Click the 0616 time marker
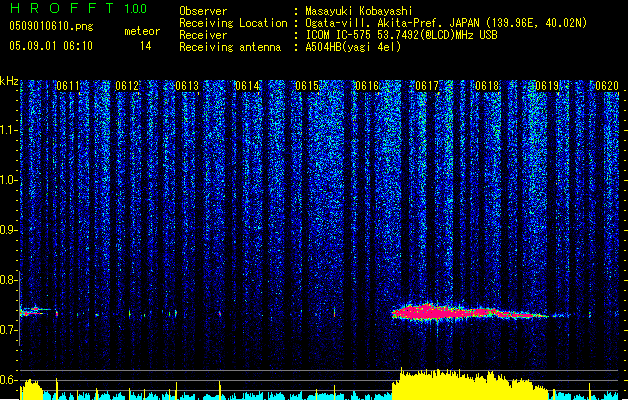The image size is (629, 400). point(367,86)
